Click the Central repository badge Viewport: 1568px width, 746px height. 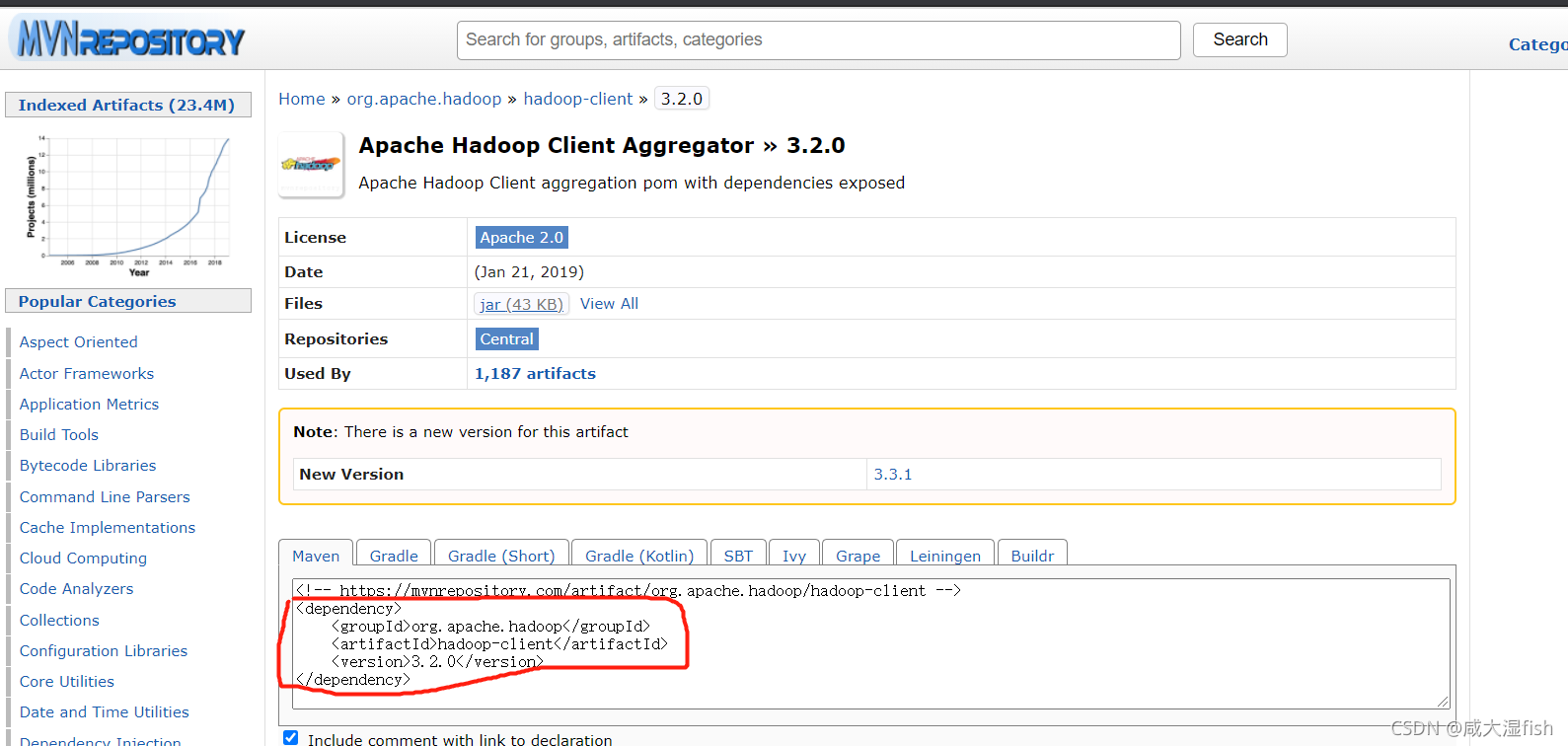(x=506, y=339)
